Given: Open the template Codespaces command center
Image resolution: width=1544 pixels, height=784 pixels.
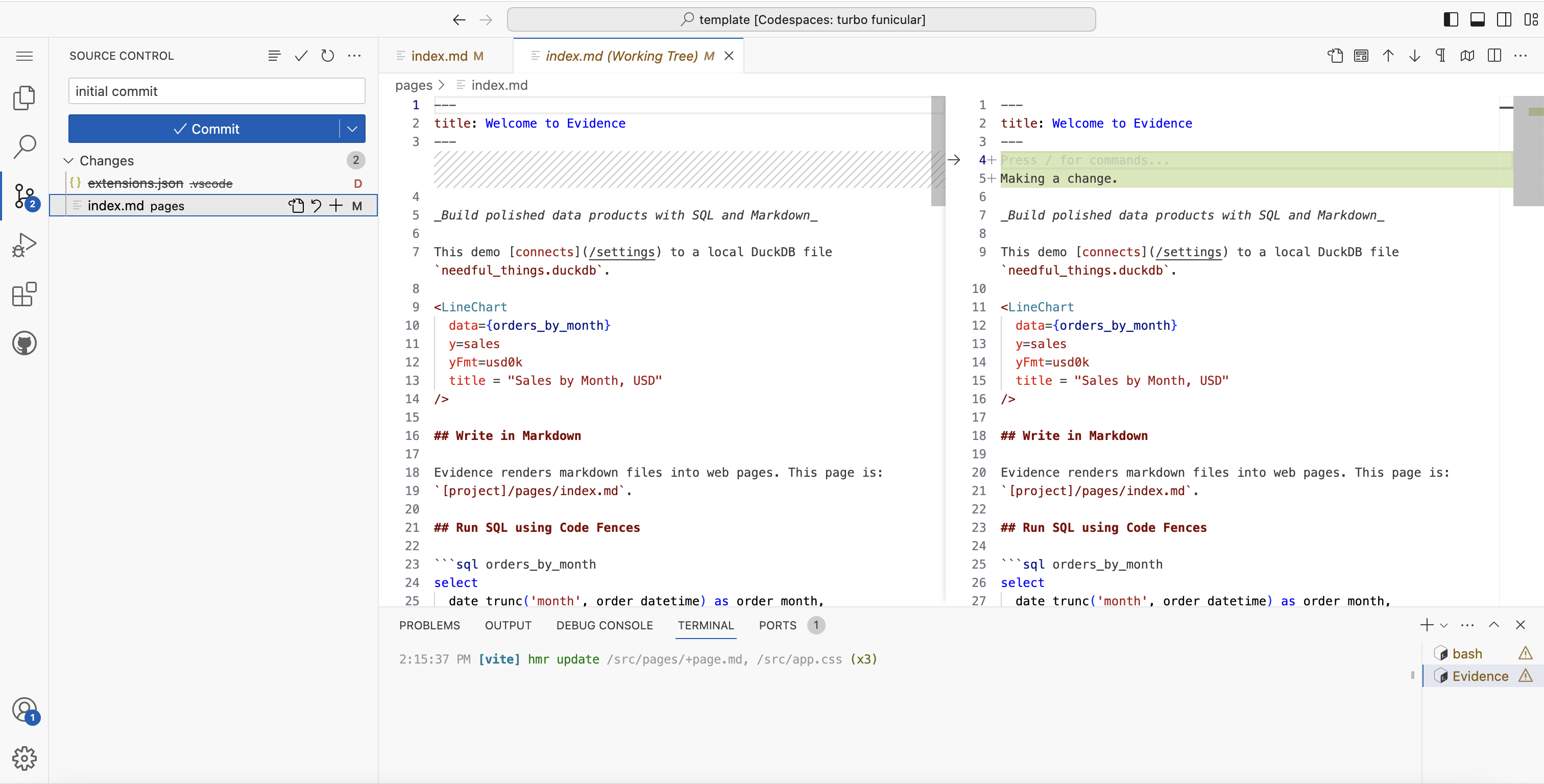Looking at the screenshot, I should click(802, 20).
